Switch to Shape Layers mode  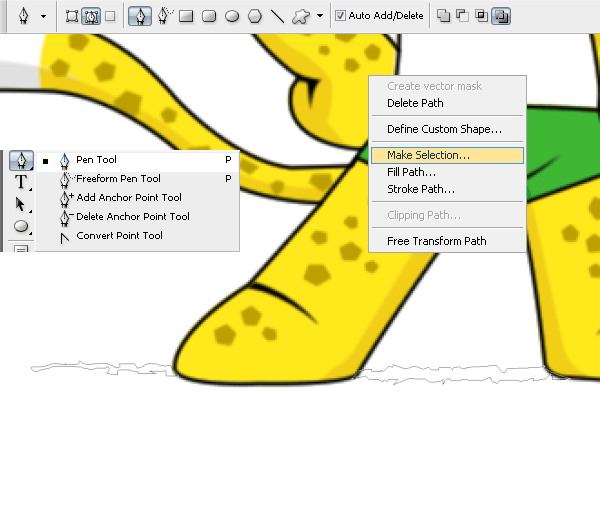pos(72,16)
